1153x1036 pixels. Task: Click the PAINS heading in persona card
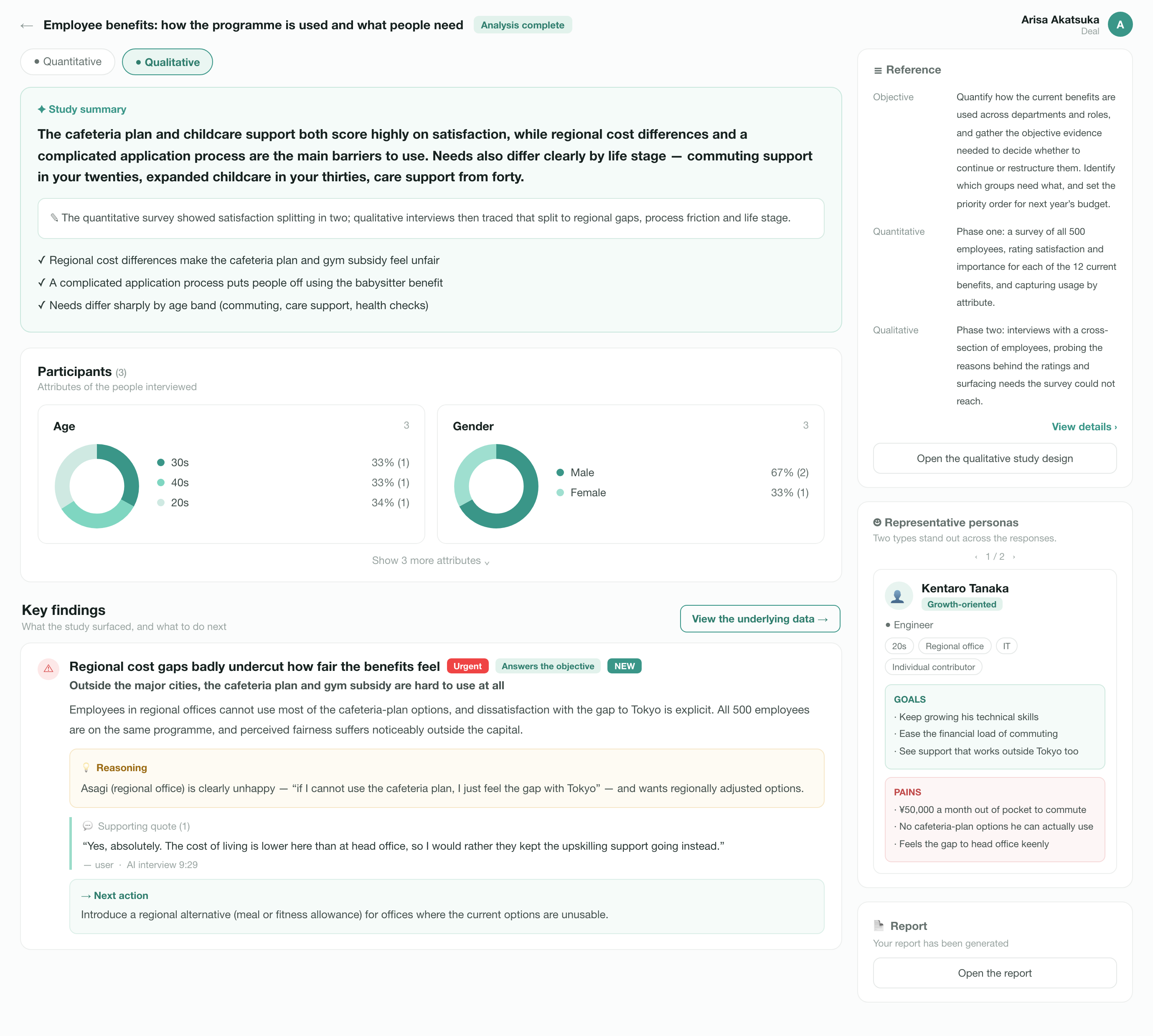coord(907,792)
